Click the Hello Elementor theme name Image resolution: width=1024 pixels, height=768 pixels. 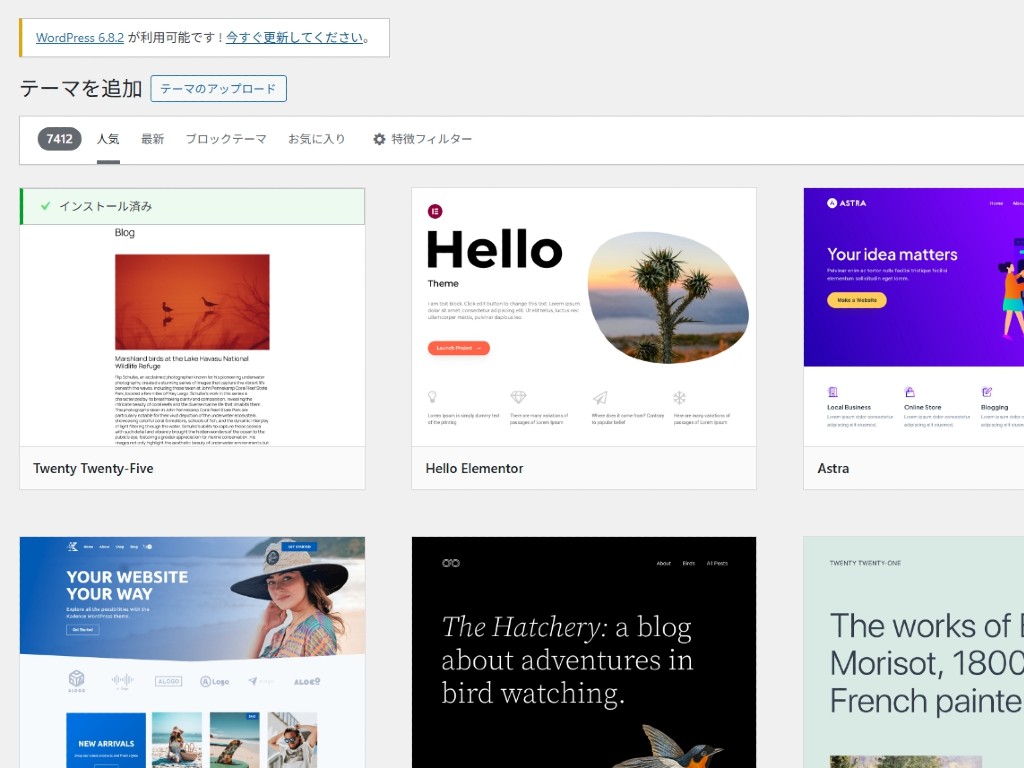pos(475,468)
